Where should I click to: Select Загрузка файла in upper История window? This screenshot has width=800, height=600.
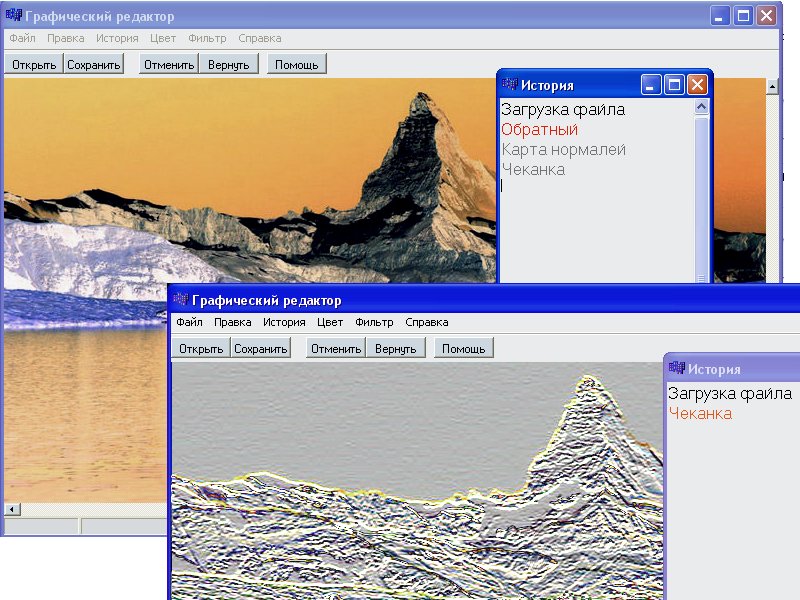pyautogui.click(x=563, y=110)
